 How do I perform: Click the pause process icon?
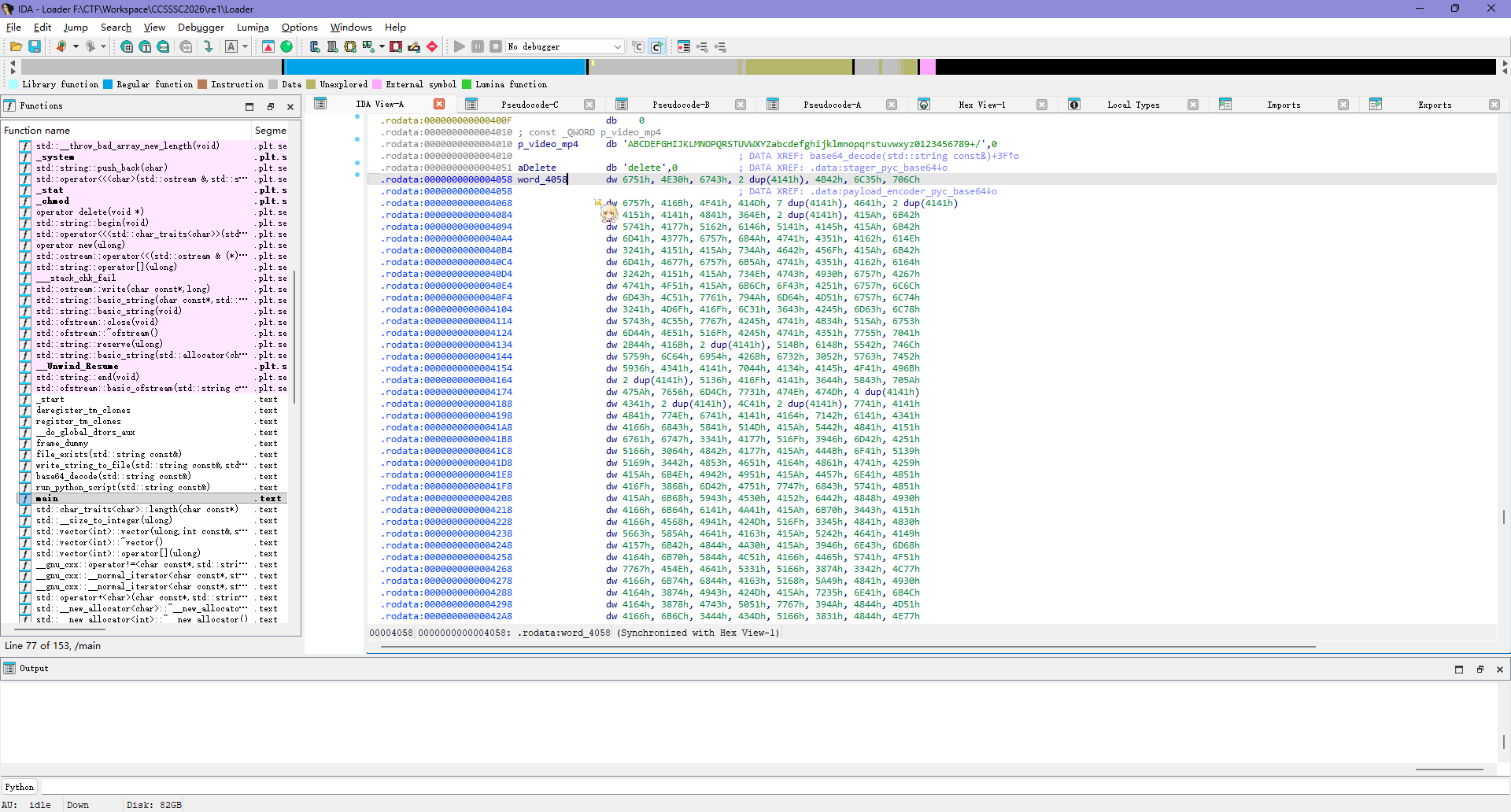(478, 47)
